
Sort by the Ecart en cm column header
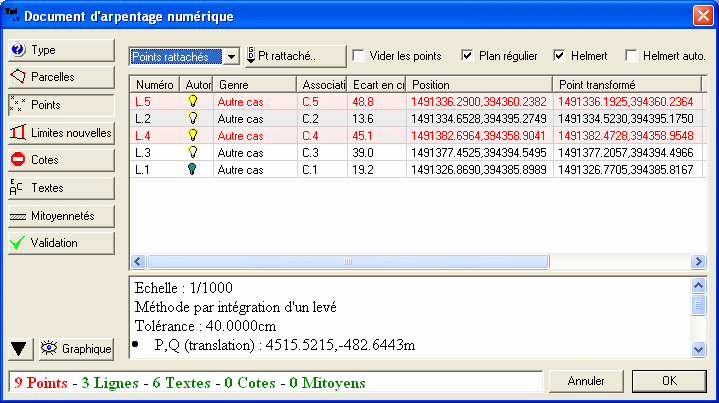pyautogui.click(x=377, y=85)
